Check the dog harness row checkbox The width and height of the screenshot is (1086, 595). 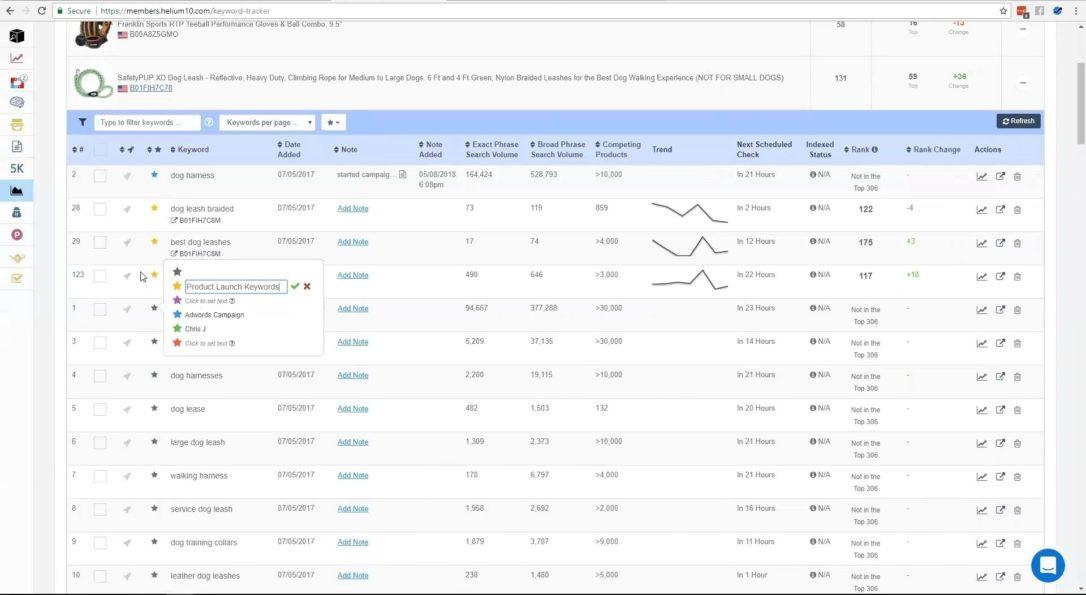click(100, 176)
